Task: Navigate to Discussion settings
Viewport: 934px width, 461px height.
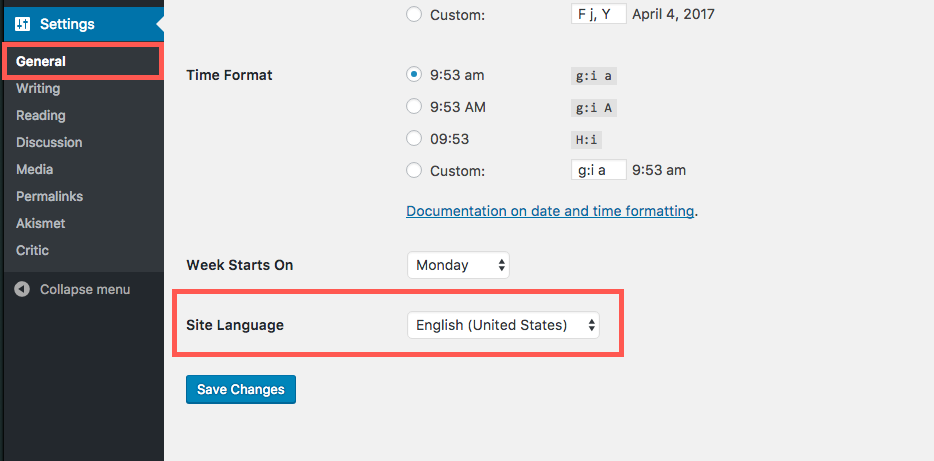Action: 49,142
